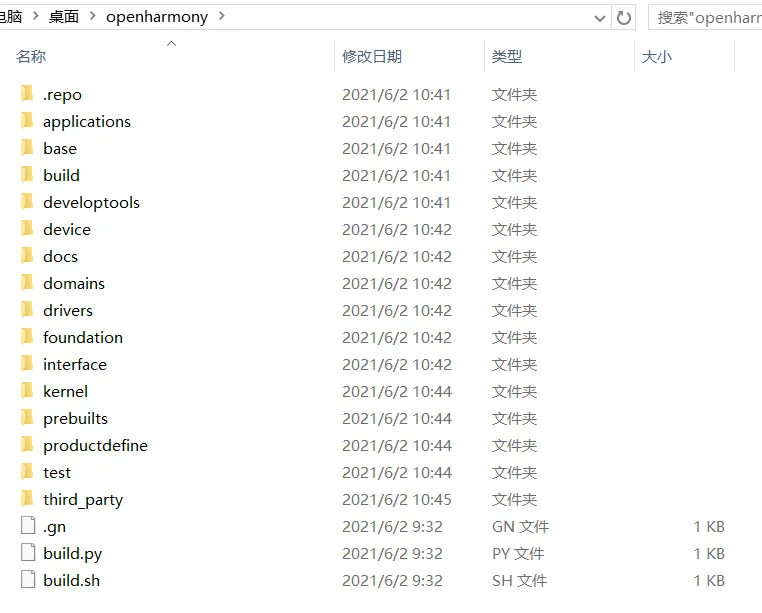
Task: Click the interface folder icon
Action: [28, 364]
